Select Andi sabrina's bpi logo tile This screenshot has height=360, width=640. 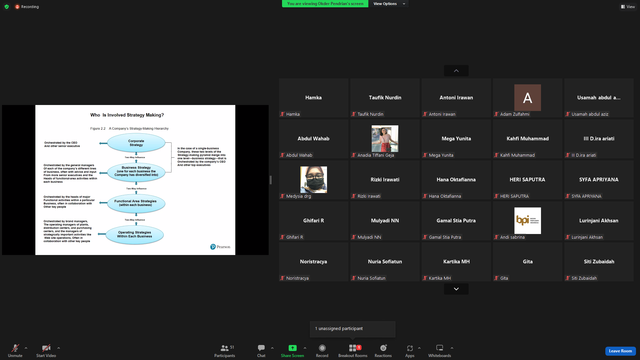tap(527, 221)
